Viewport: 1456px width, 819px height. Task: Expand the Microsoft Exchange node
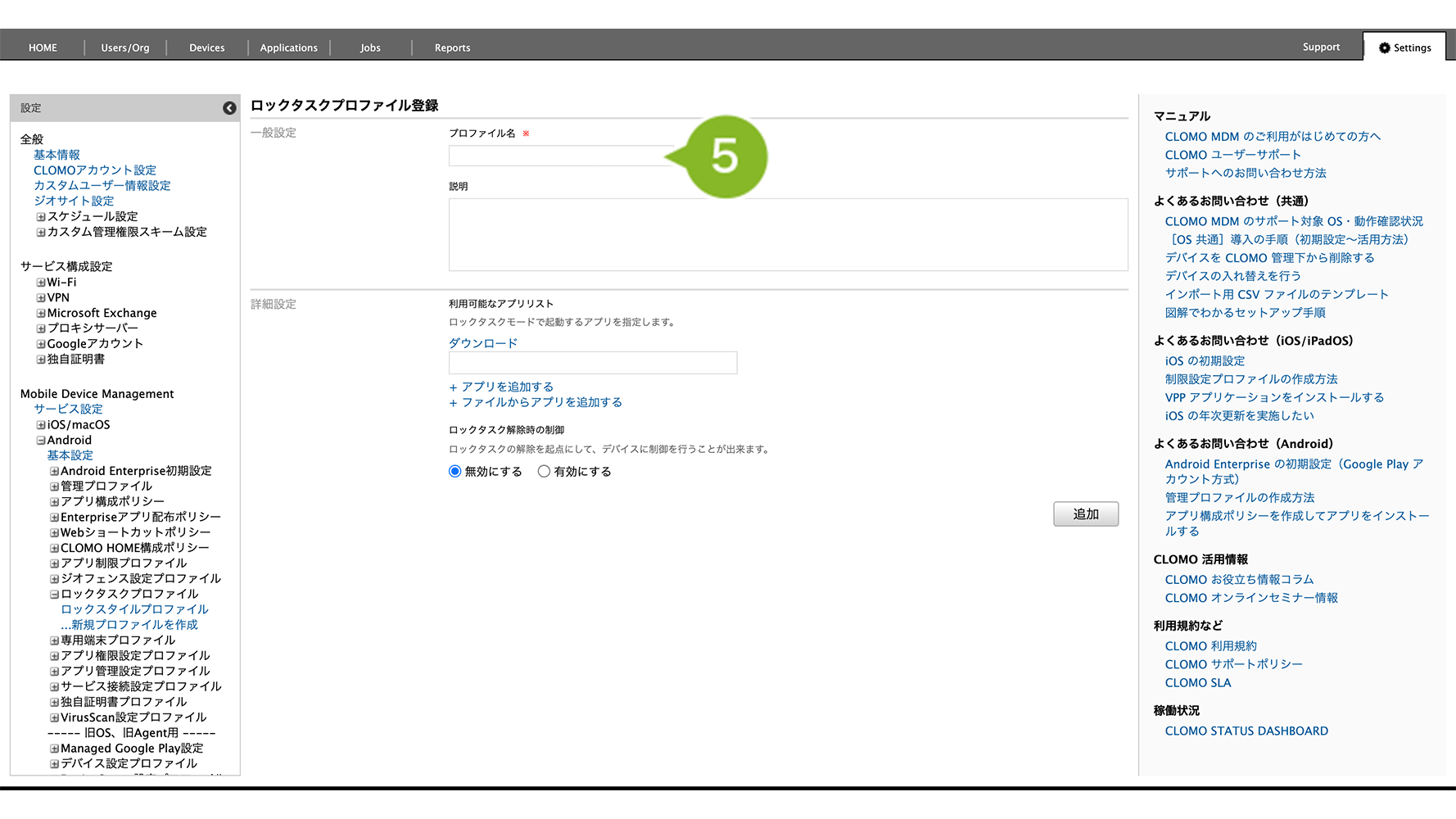pyautogui.click(x=41, y=314)
